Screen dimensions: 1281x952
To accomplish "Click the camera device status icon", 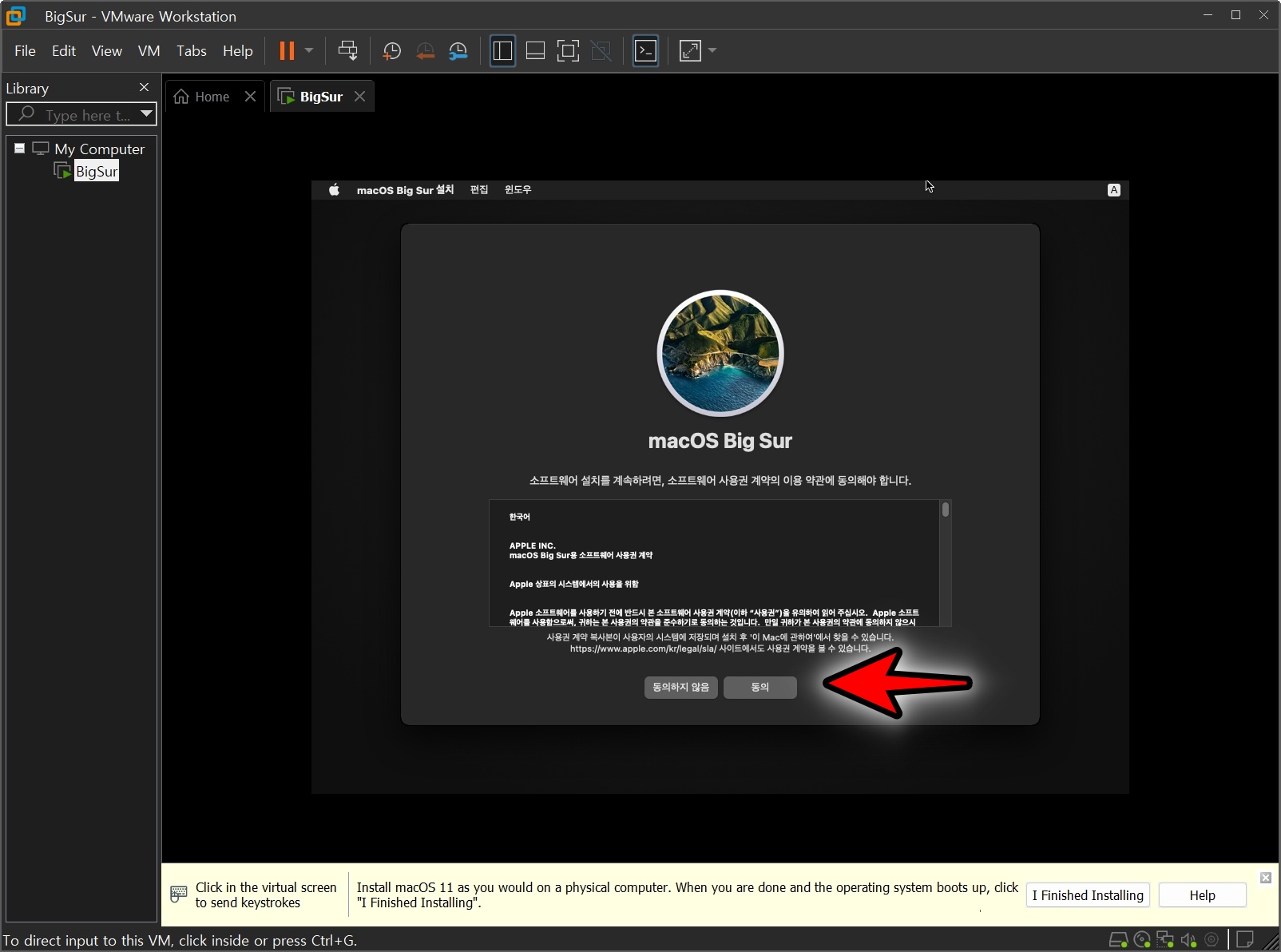I will (1212, 940).
